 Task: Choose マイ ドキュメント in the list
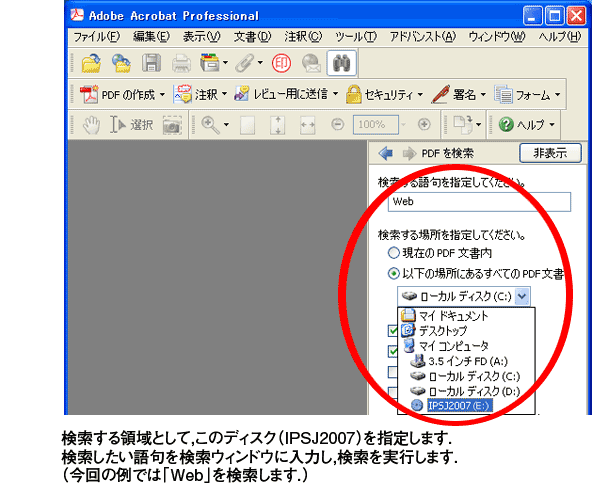click(466, 316)
